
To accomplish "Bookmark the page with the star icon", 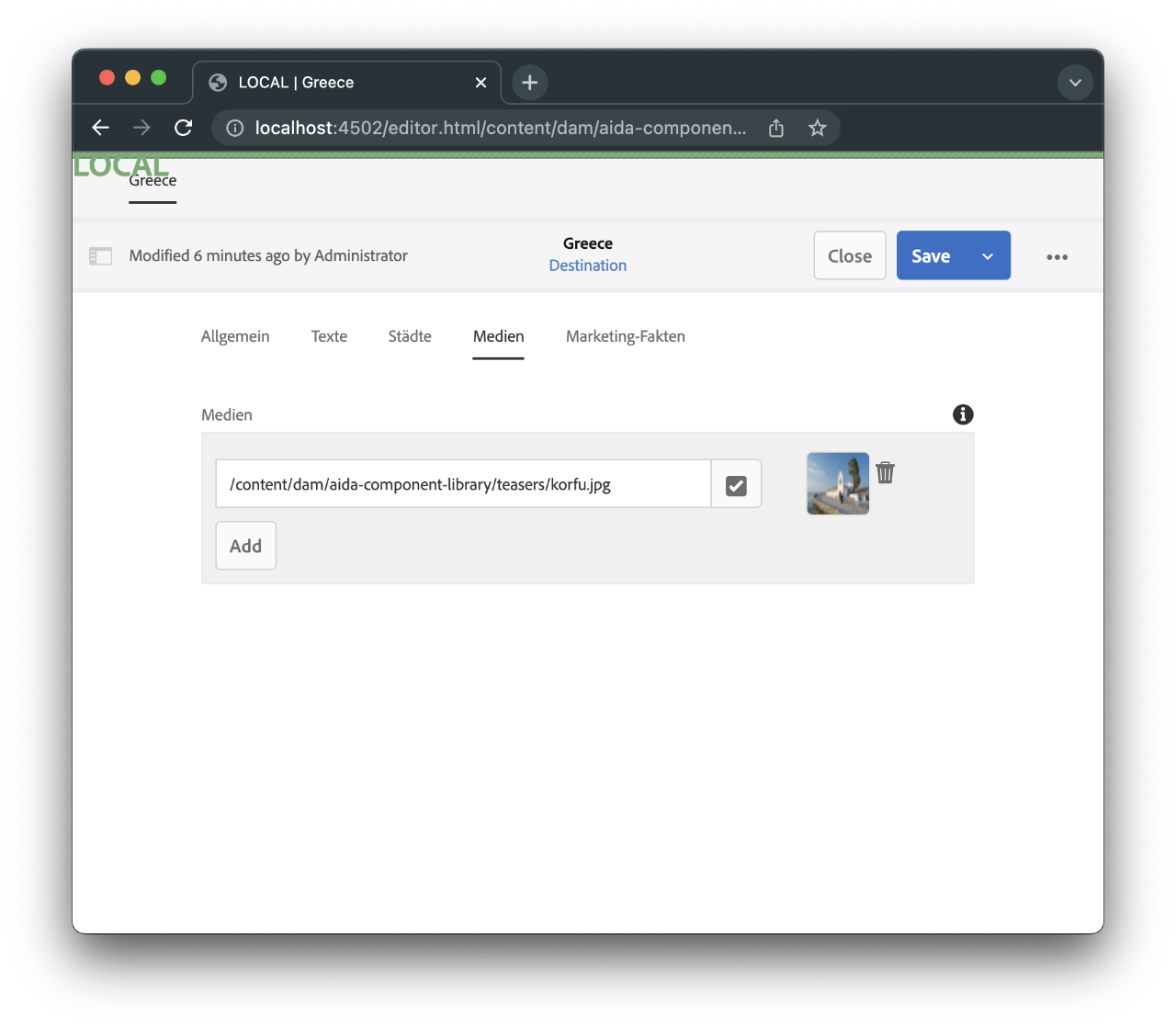I will pyautogui.click(x=817, y=128).
